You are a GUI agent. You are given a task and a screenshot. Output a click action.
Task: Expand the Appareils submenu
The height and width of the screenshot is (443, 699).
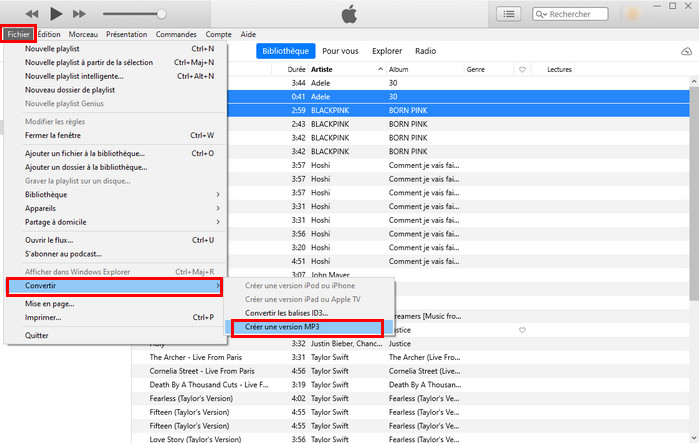click(120, 208)
